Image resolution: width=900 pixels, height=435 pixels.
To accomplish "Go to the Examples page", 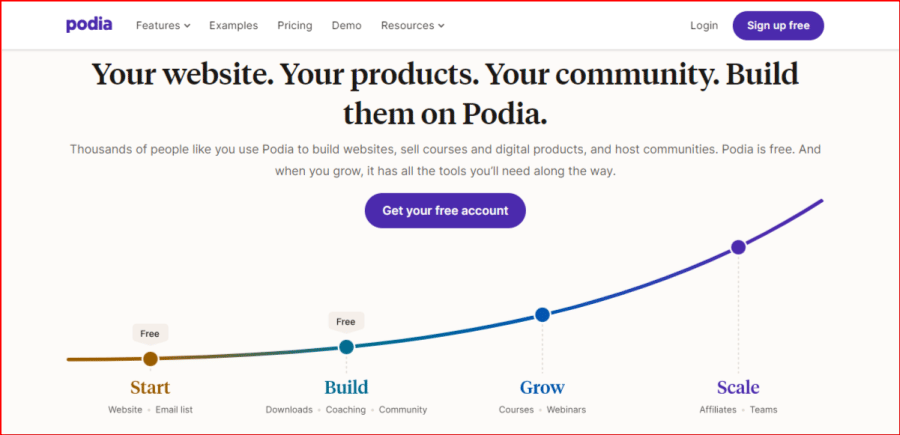I will click(234, 25).
